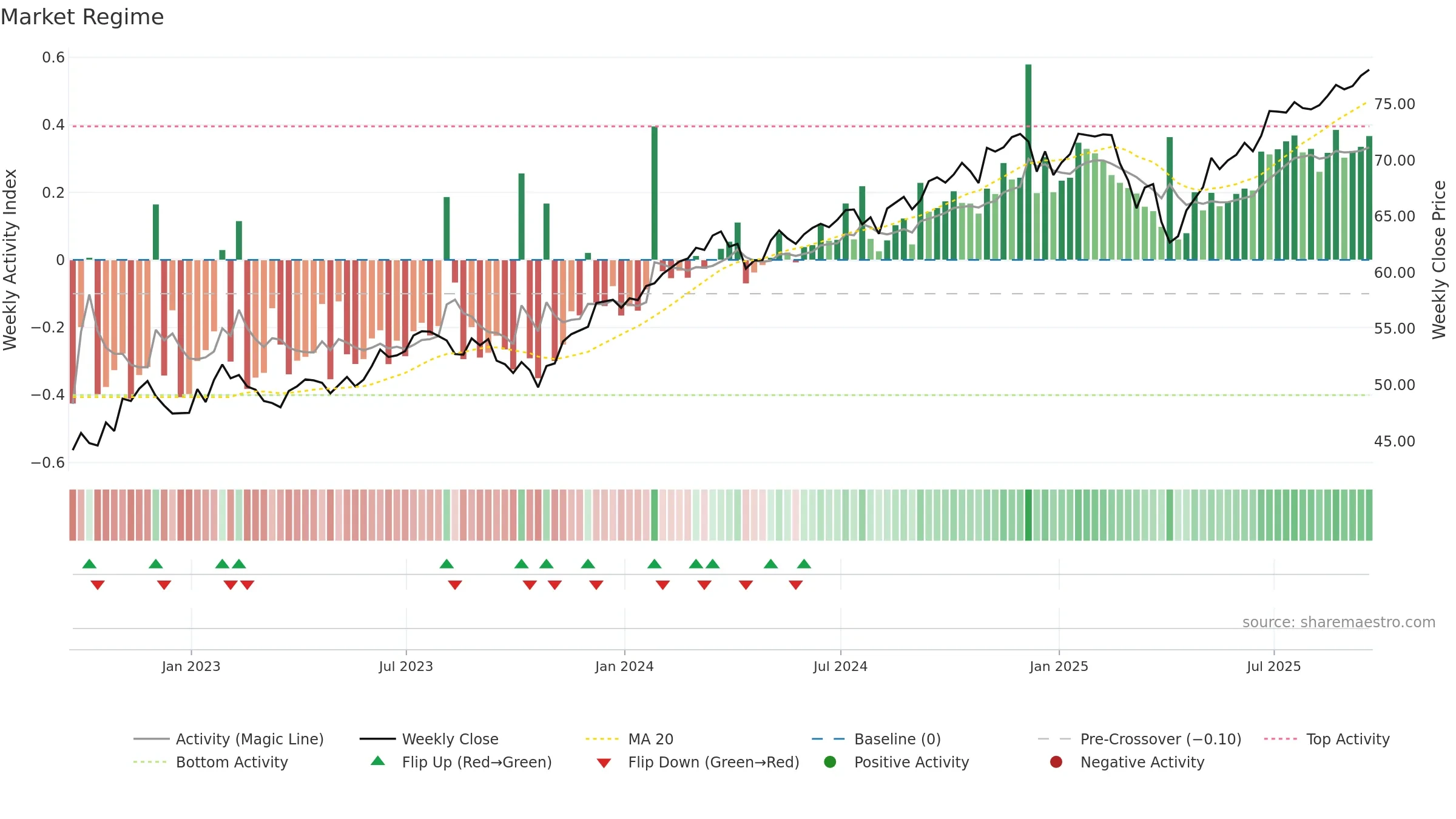Image resolution: width=1456 pixels, height=819 pixels.
Task: Toggle the Bottom Activity legend entry
Action: 211,762
